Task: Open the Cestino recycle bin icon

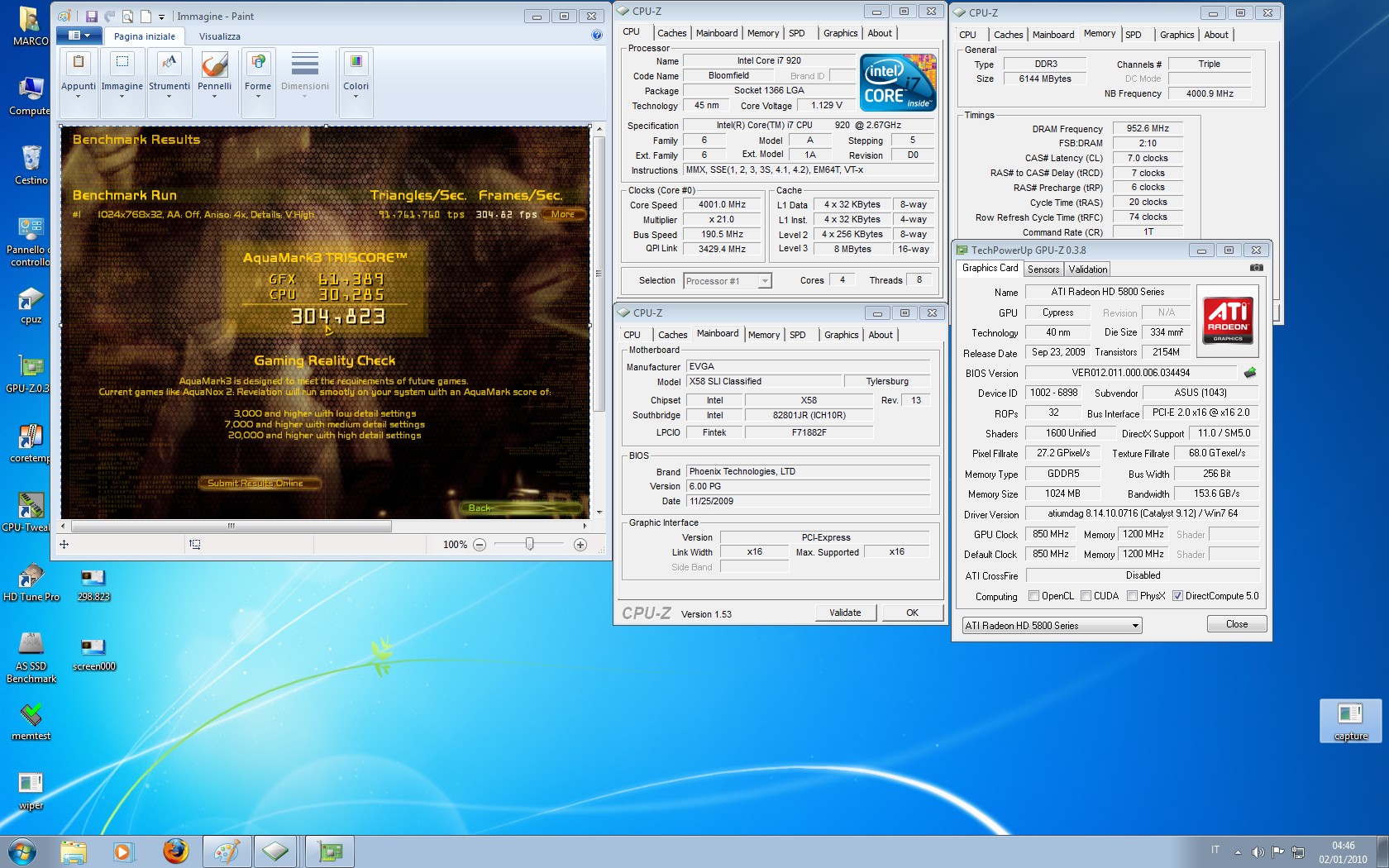Action: pyautogui.click(x=31, y=165)
